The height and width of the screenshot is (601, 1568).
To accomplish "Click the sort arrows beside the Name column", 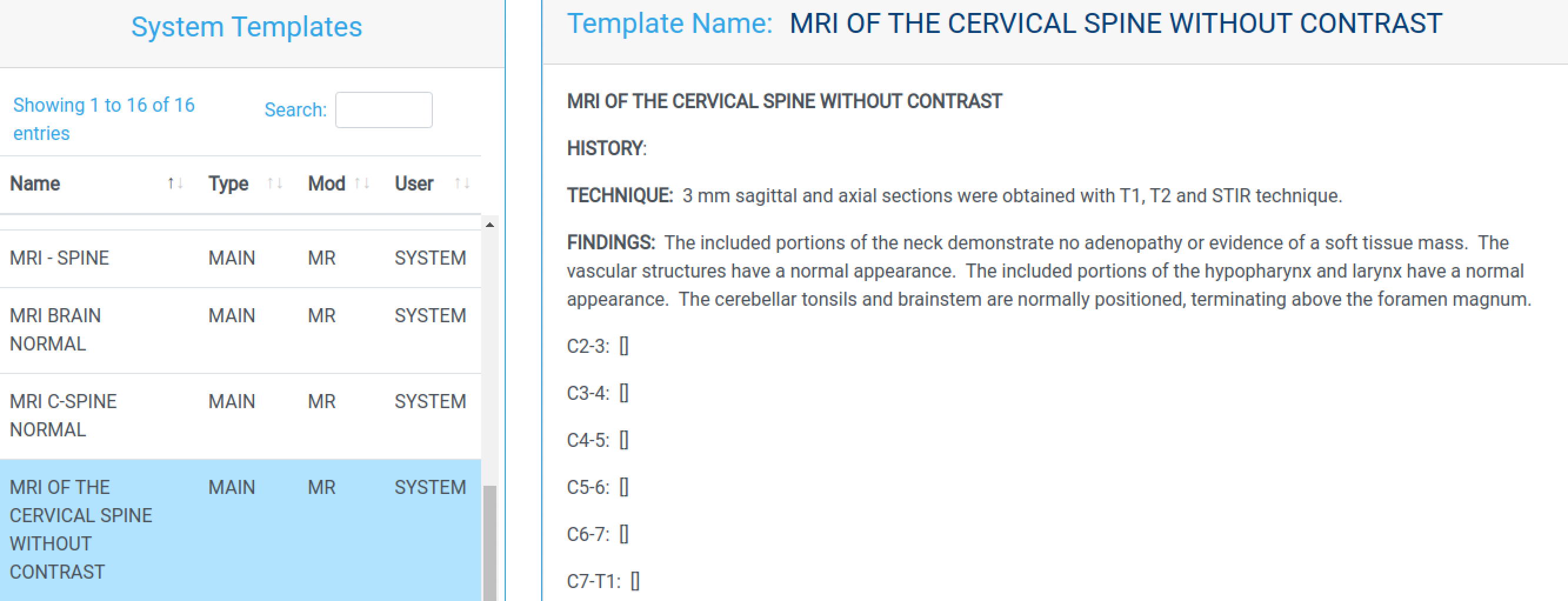I will 175,183.
